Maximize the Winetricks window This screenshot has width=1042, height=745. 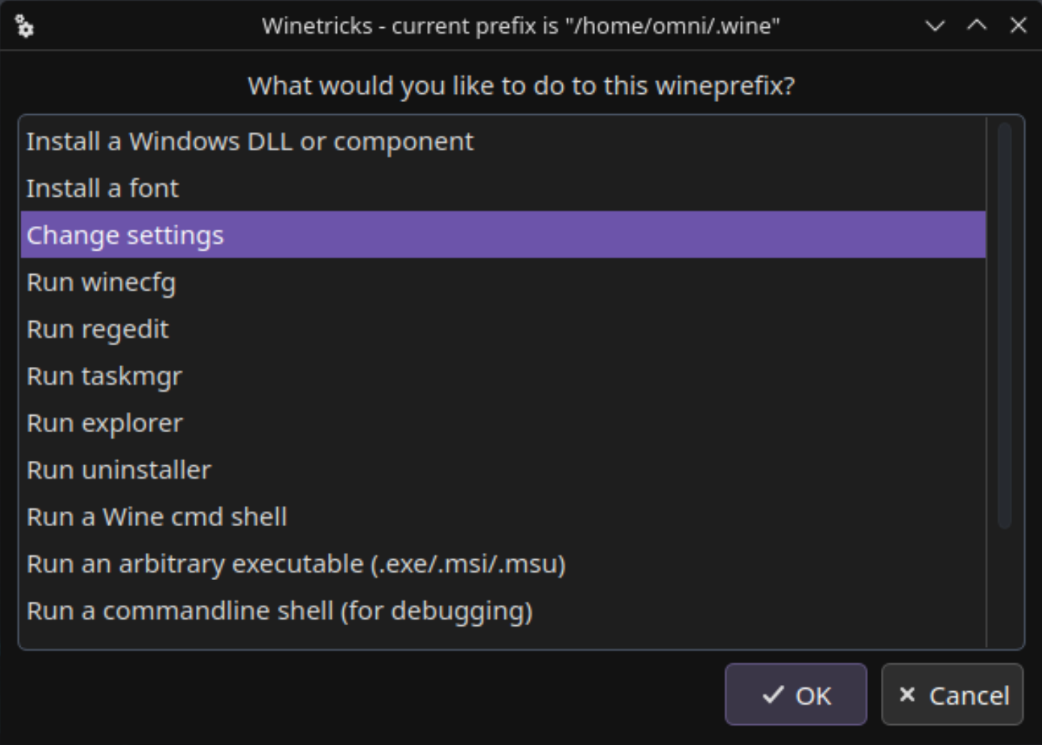pyautogui.click(x=977, y=27)
